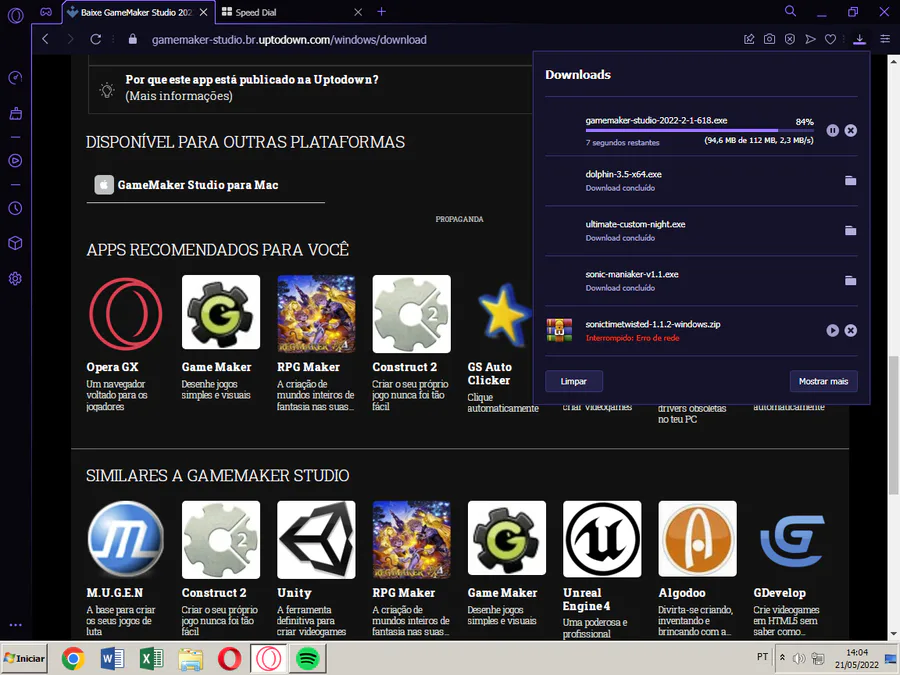Open sidebar three-dots setup menu

point(15,624)
